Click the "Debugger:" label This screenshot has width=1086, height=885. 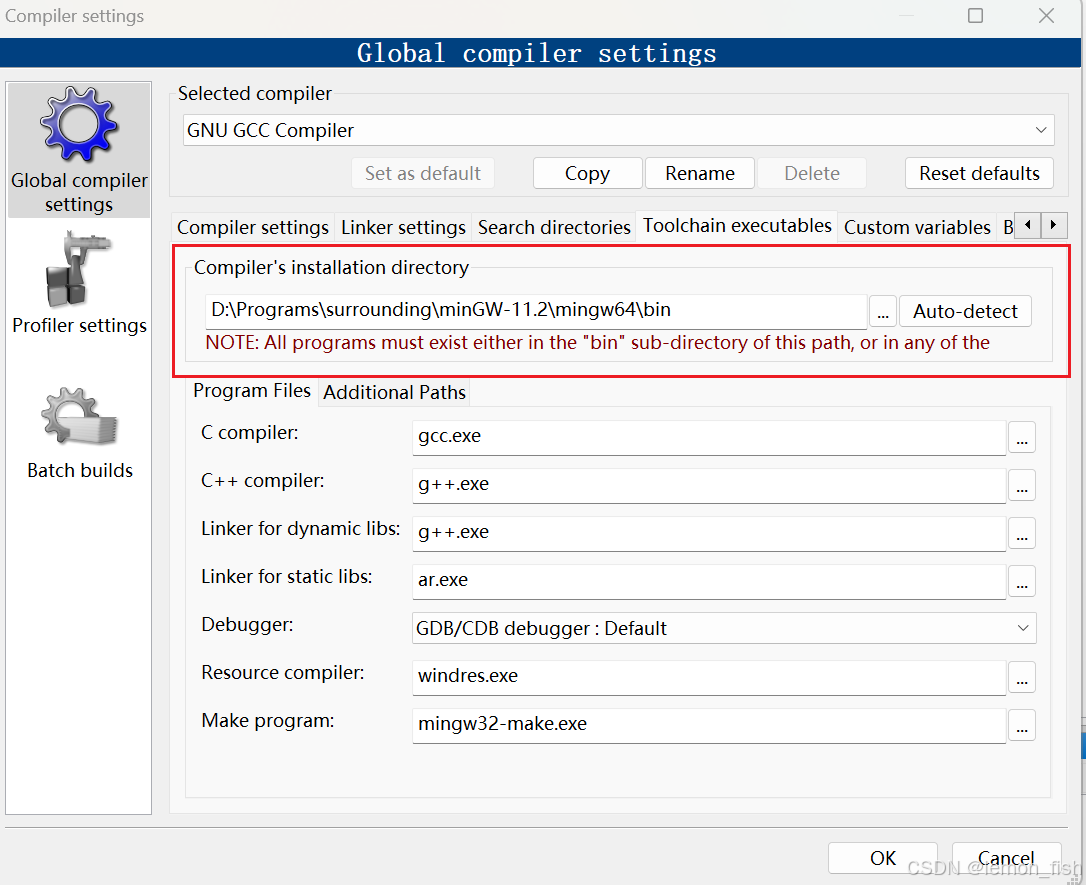pyautogui.click(x=247, y=625)
